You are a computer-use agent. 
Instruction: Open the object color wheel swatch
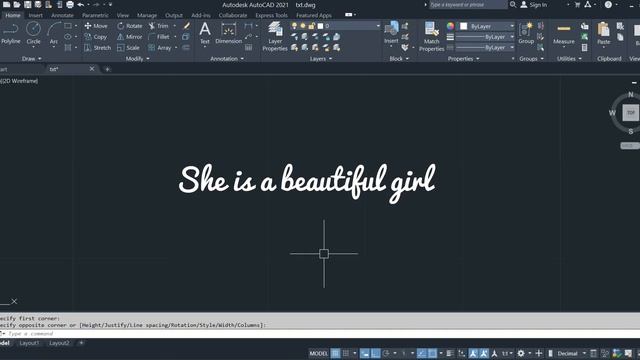(450, 26)
